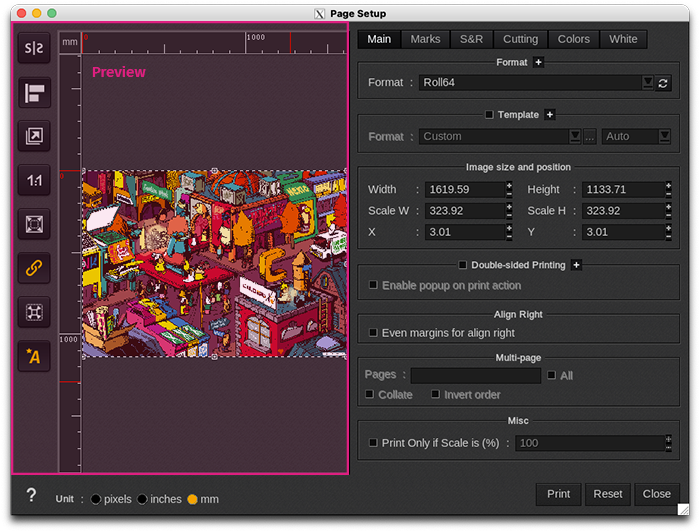Image resolution: width=700 pixels, height=531 pixels.
Task: Open the Auto template dropdown
Action: [665, 136]
